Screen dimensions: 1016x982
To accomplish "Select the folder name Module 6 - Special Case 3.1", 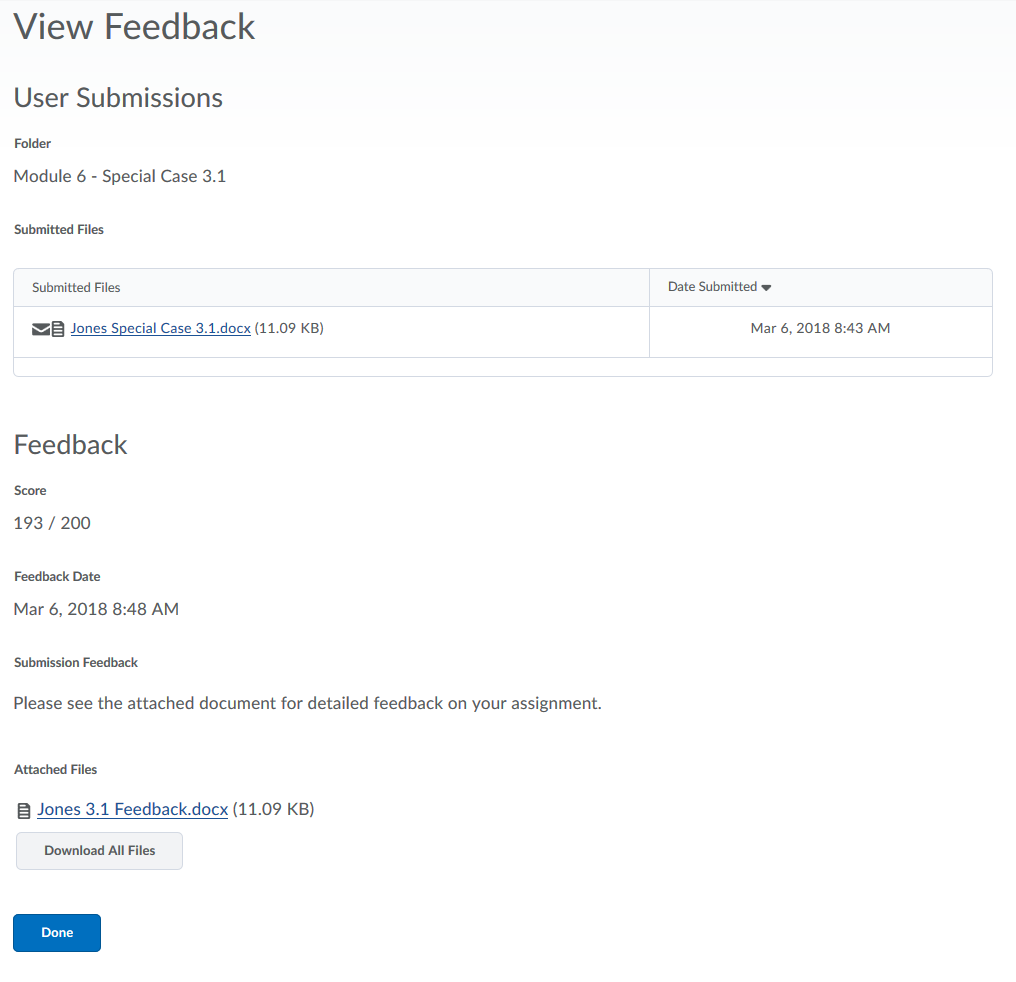I will [120, 177].
